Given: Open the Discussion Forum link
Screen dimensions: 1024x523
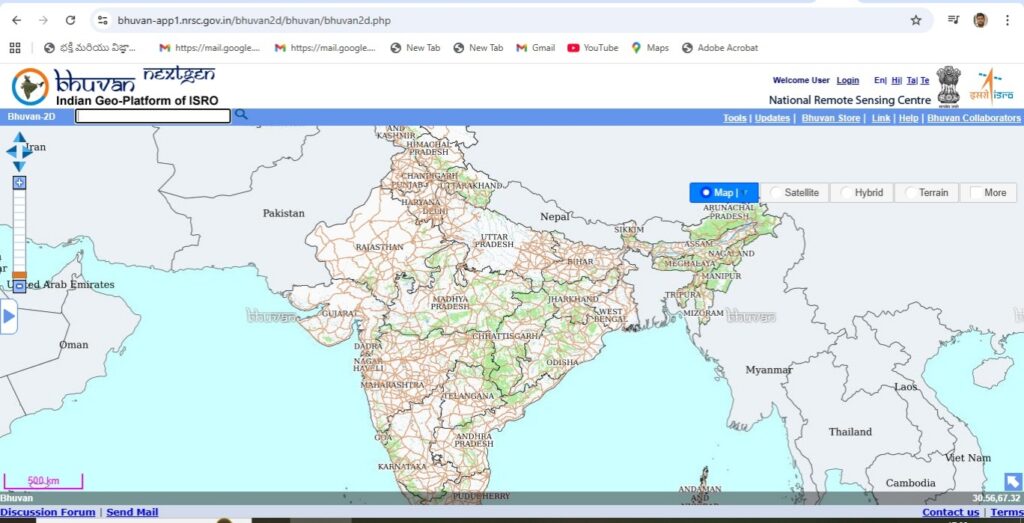Looking at the screenshot, I should (48, 512).
